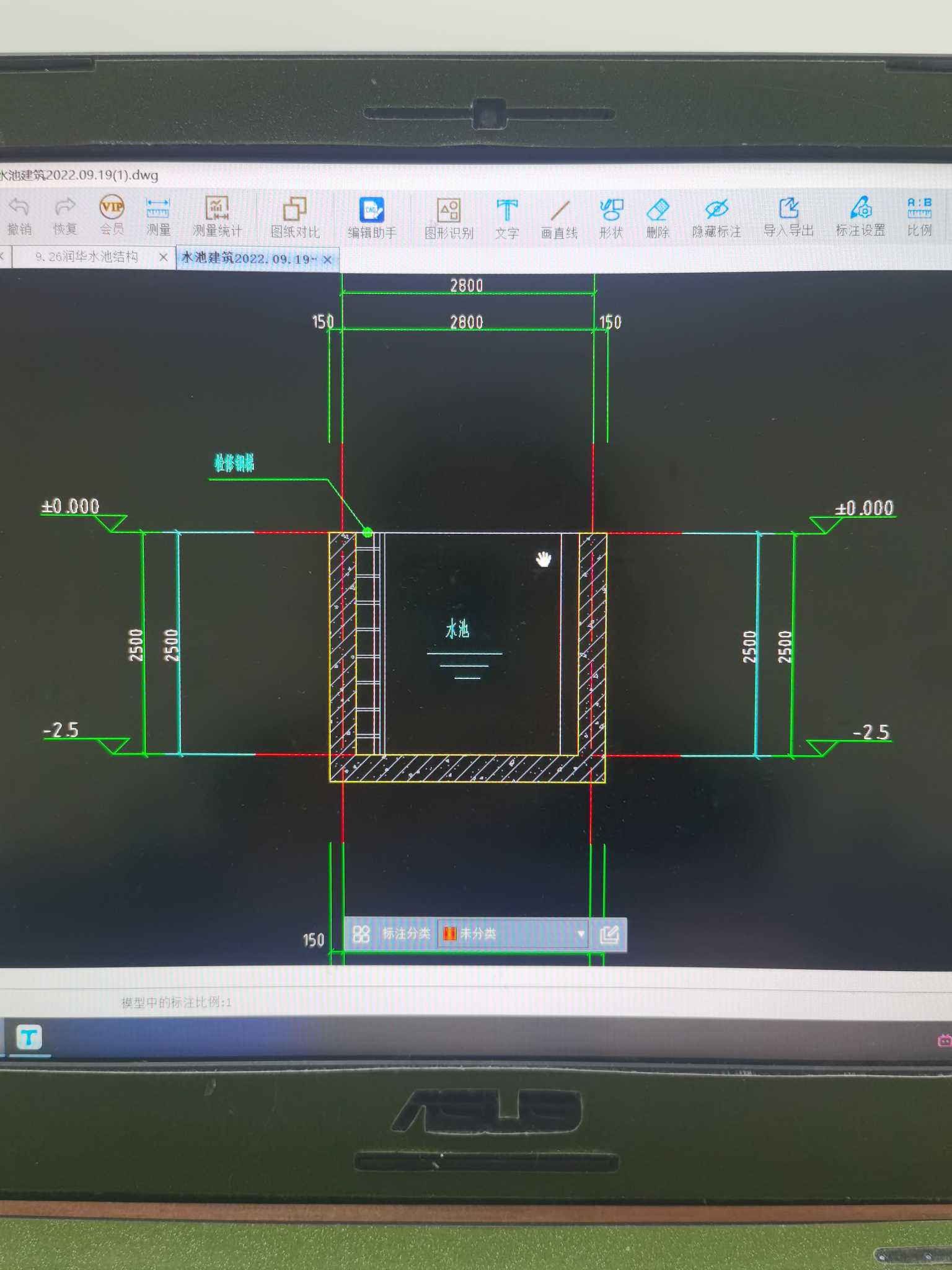Click the green 检修钢梯 leader endpoint
952x1270 pixels.
coord(368,532)
